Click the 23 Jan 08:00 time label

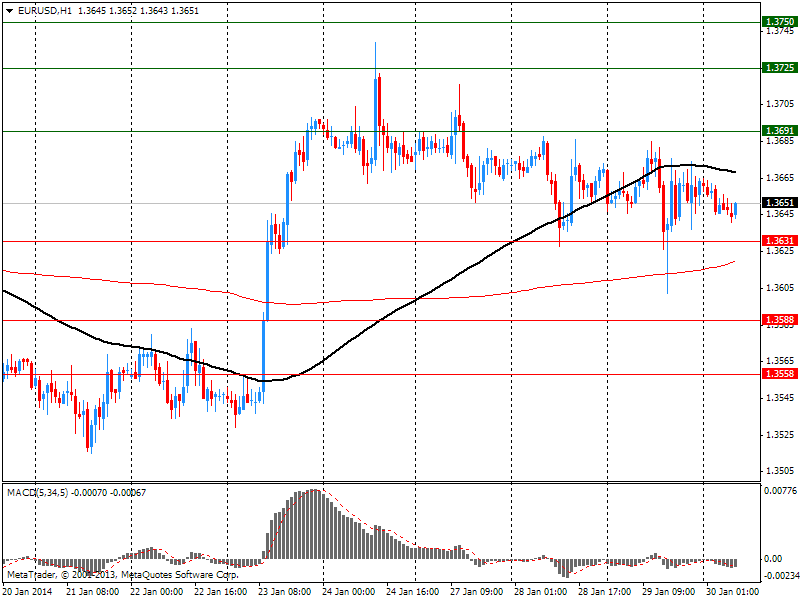click(x=285, y=592)
